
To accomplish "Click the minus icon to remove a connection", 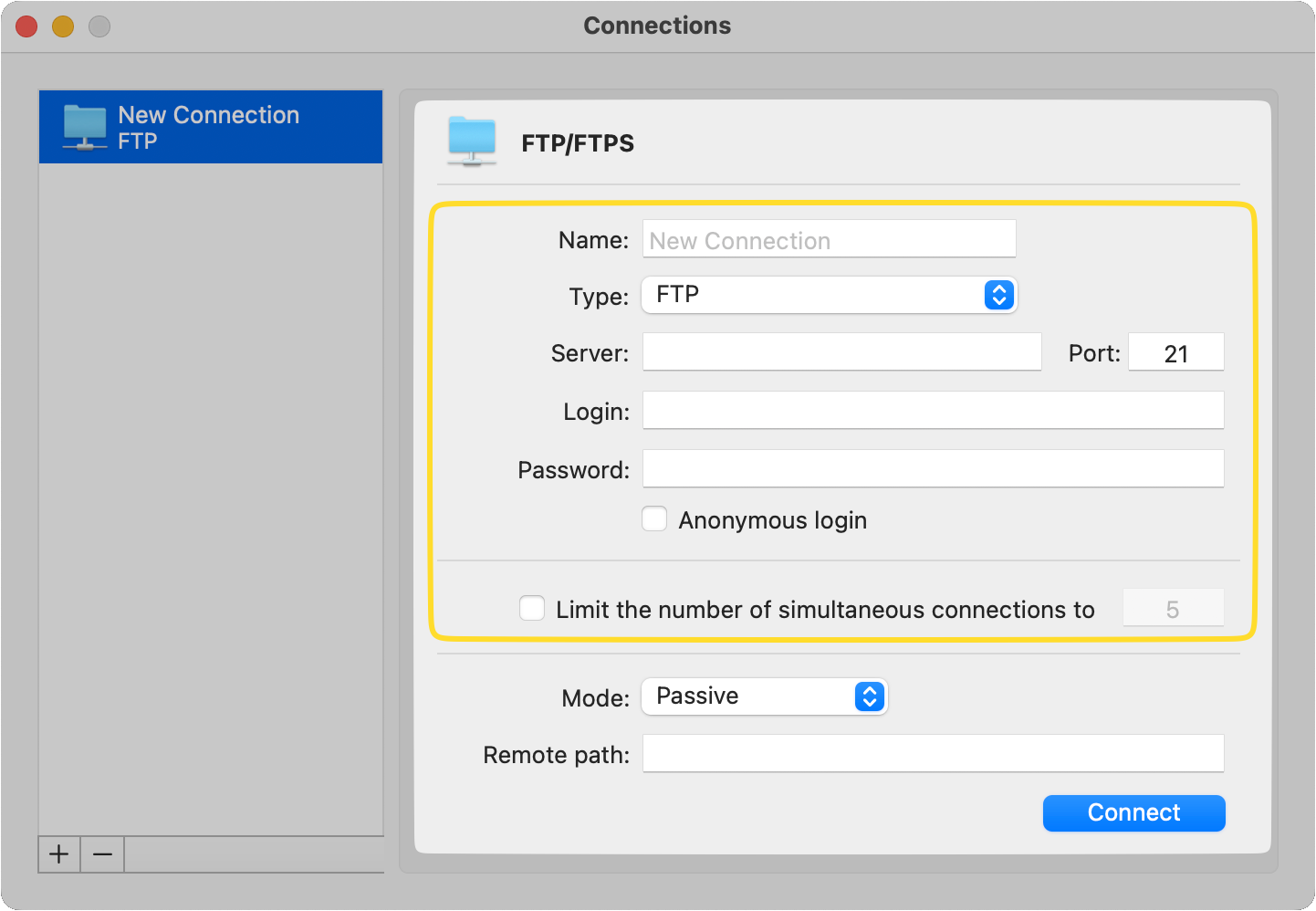I will pyautogui.click(x=101, y=854).
